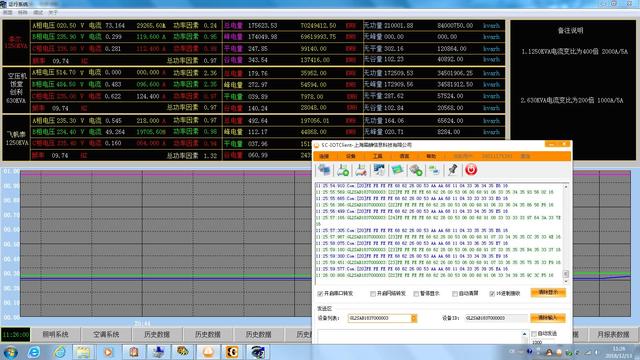Screen dimensions: 640x360
Task: Switch to the 空调系统 page button
Action: 106,334
